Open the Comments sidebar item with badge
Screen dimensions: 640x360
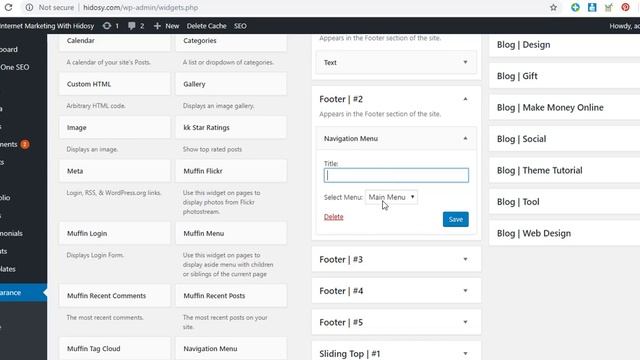pyautogui.click(x=15, y=144)
